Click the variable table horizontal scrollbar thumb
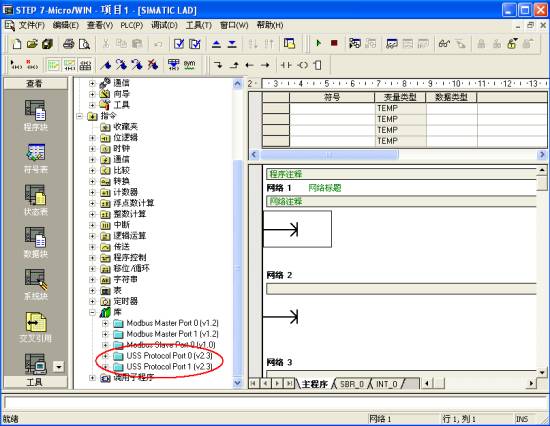The height and width of the screenshot is (426, 550). [x=329, y=155]
